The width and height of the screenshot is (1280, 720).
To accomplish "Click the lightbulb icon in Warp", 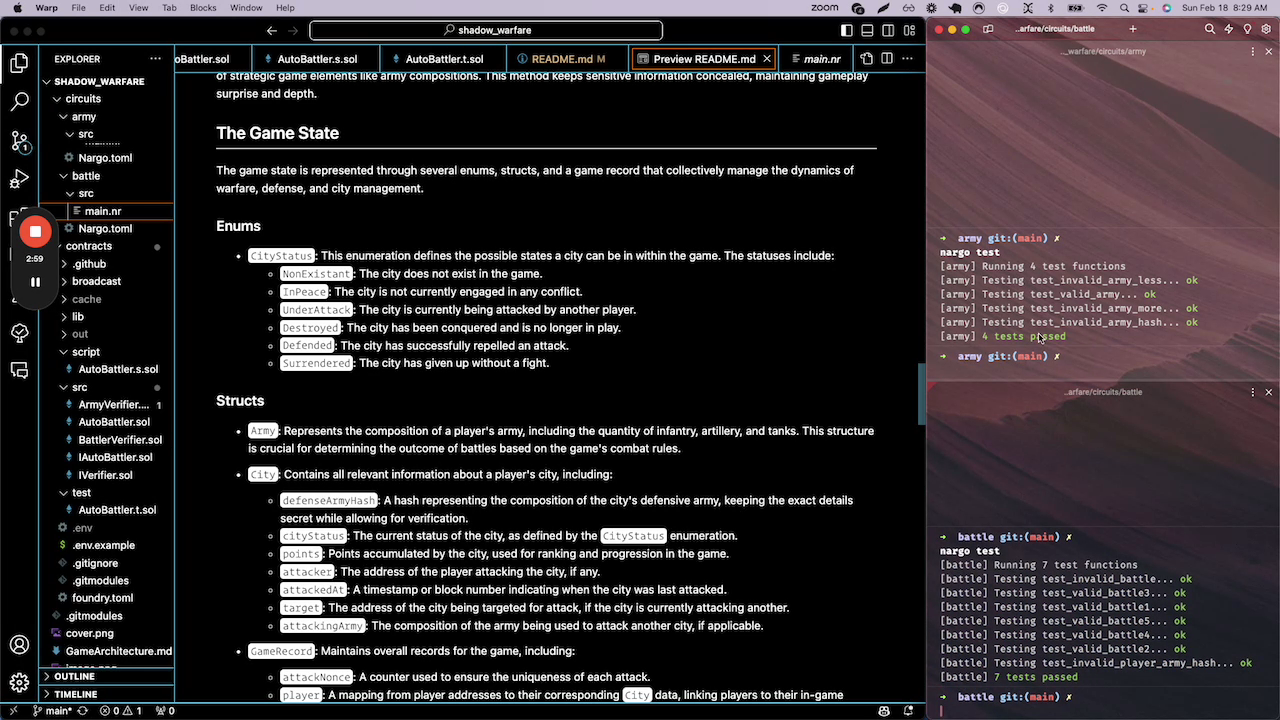I will [1248, 29].
